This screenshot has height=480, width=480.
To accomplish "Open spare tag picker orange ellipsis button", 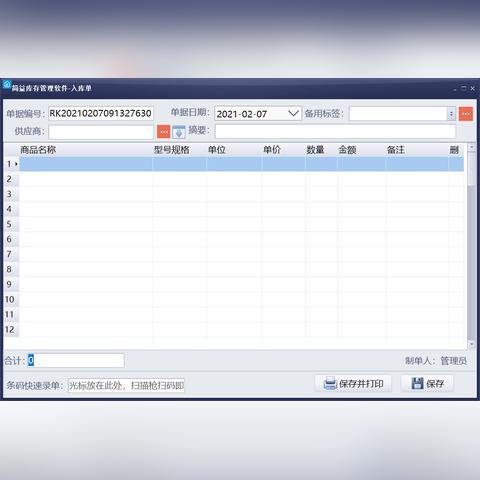I will 466,114.
